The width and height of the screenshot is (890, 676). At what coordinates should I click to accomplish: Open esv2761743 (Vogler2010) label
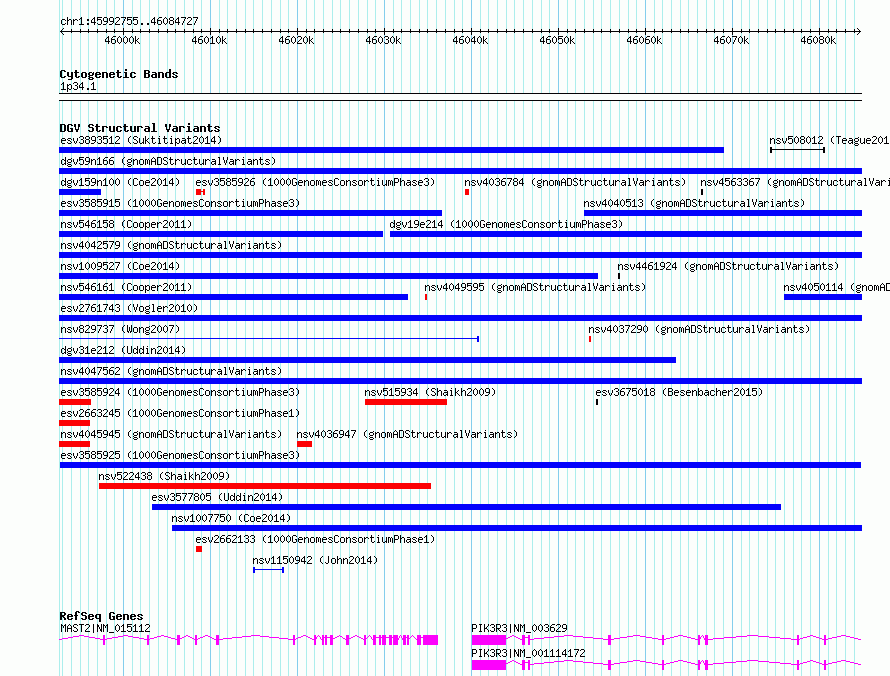click(129, 308)
